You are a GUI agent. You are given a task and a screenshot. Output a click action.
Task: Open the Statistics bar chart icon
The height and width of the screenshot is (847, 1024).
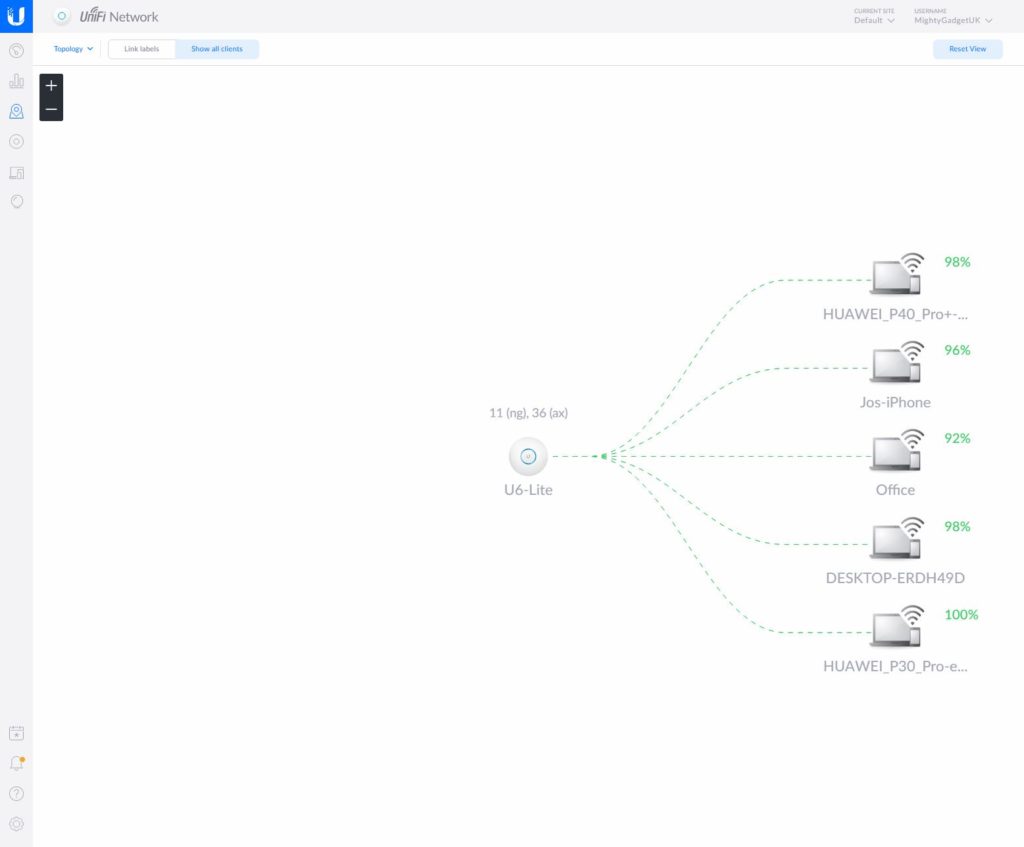[x=16, y=81]
